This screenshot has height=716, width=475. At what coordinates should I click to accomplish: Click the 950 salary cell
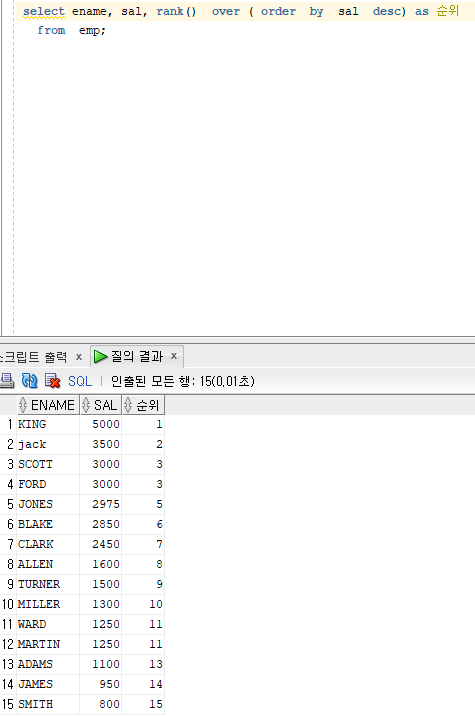pos(101,684)
